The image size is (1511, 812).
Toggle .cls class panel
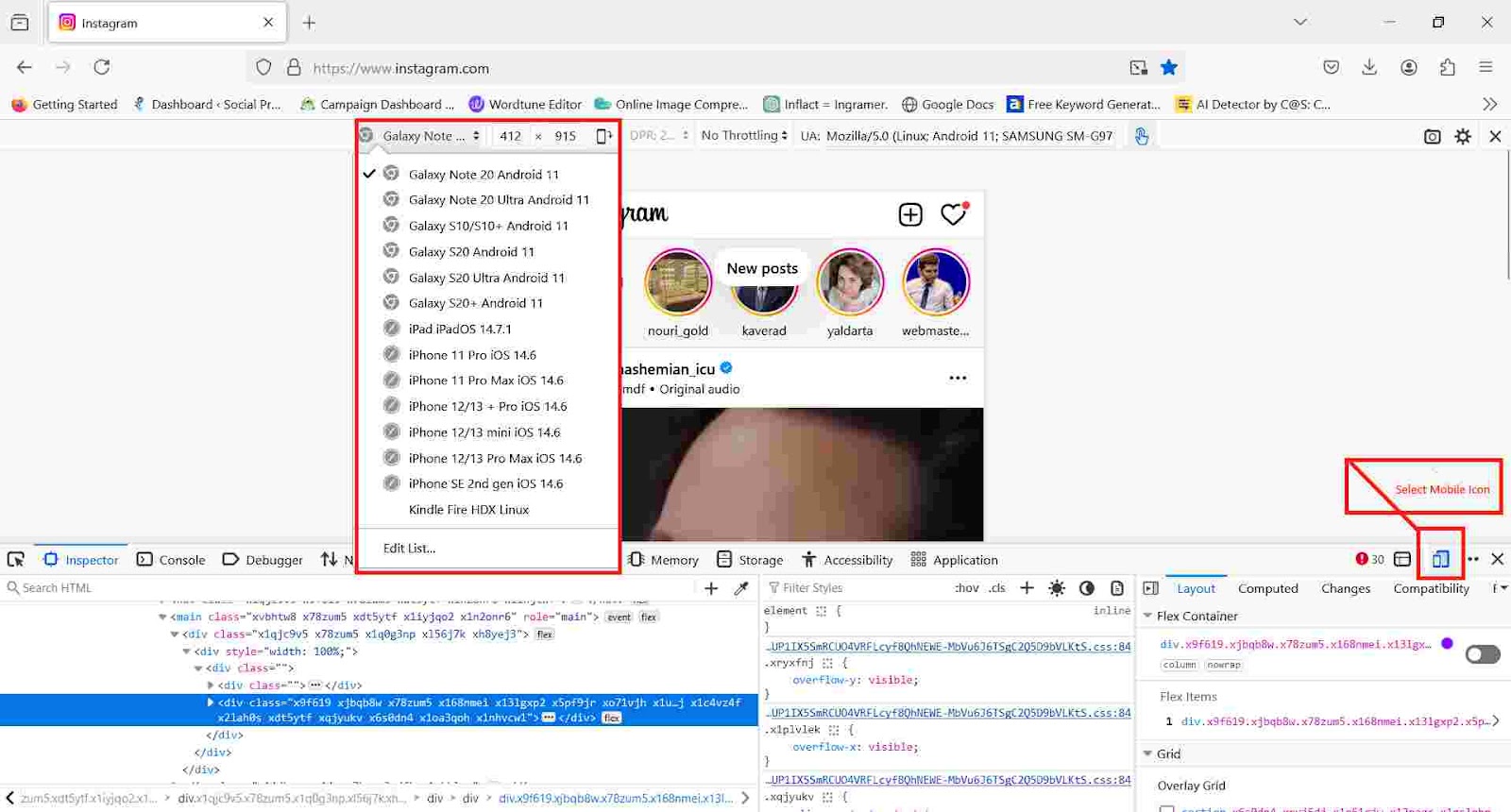click(x=997, y=587)
